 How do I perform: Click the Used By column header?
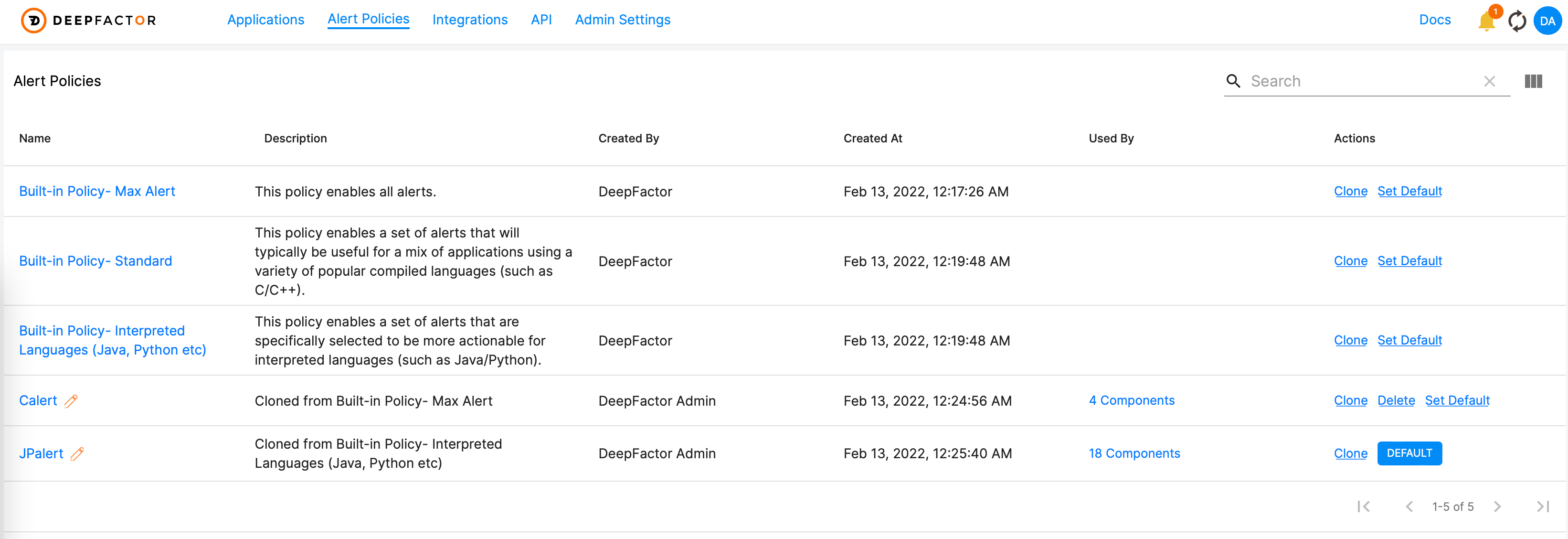click(x=1111, y=138)
